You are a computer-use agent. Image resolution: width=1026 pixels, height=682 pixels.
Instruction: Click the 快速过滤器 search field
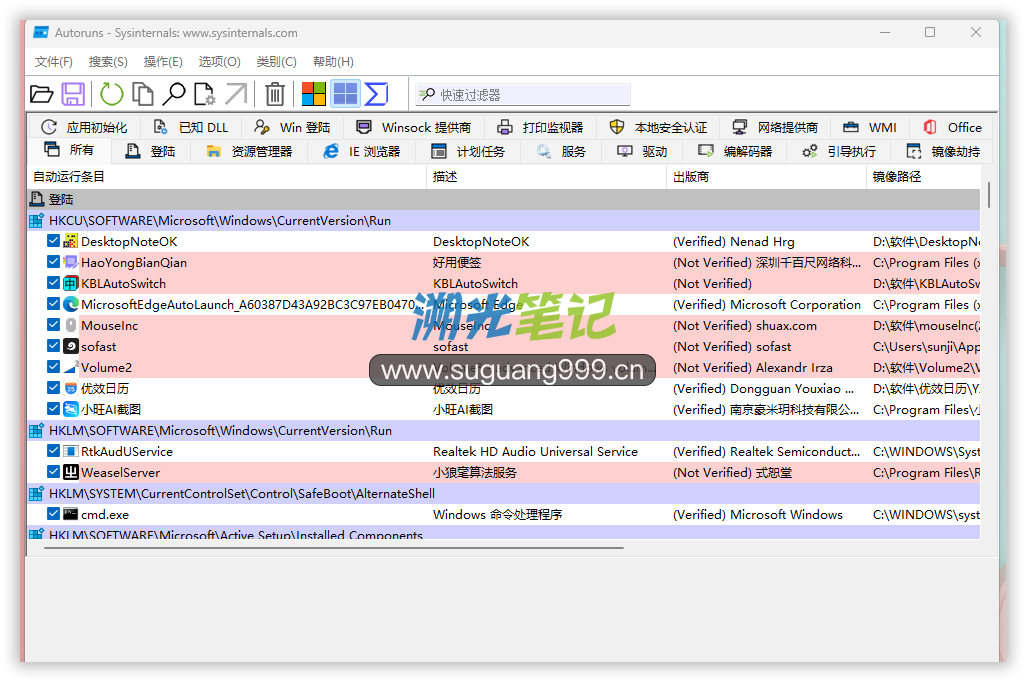[x=523, y=95]
